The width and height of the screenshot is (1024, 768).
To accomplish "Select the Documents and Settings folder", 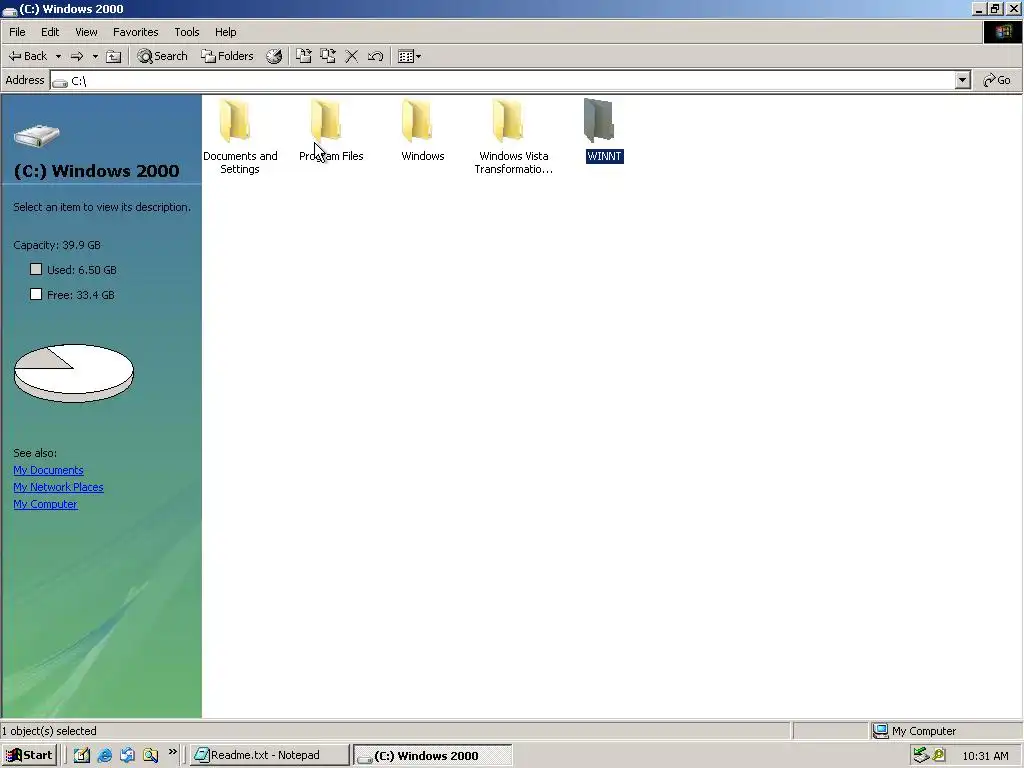I will point(240,136).
